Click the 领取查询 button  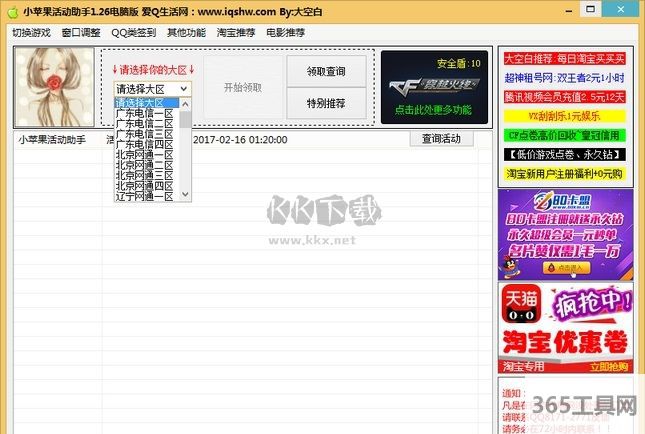tap(325, 71)
